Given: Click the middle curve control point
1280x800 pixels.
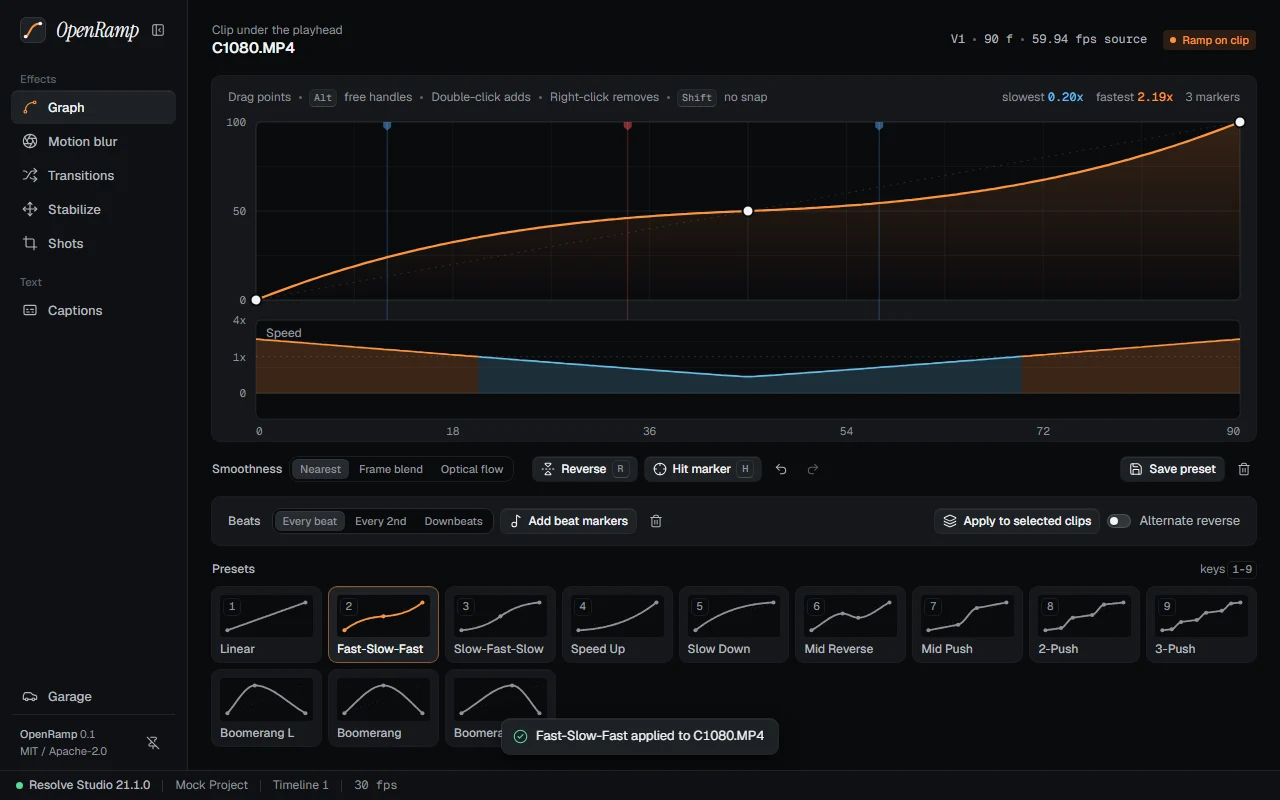Looking at the screenshot, I should tap(748, 211).
